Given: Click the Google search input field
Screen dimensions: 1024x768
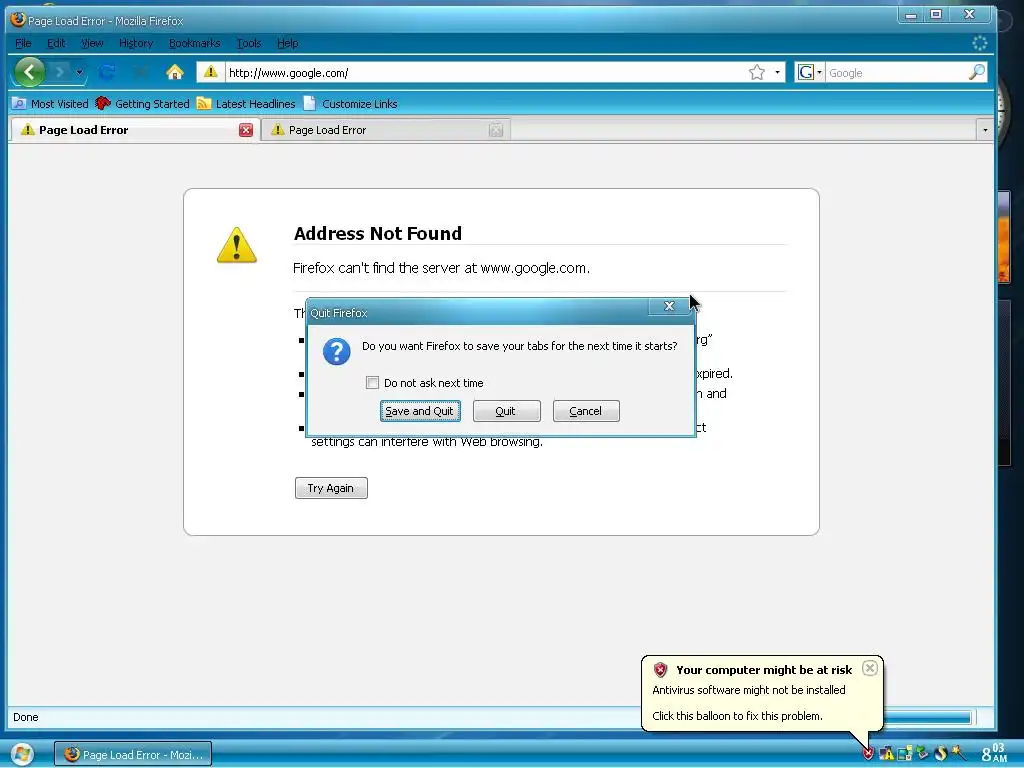Looking at the screenshot, I should [x=897, y=72].
